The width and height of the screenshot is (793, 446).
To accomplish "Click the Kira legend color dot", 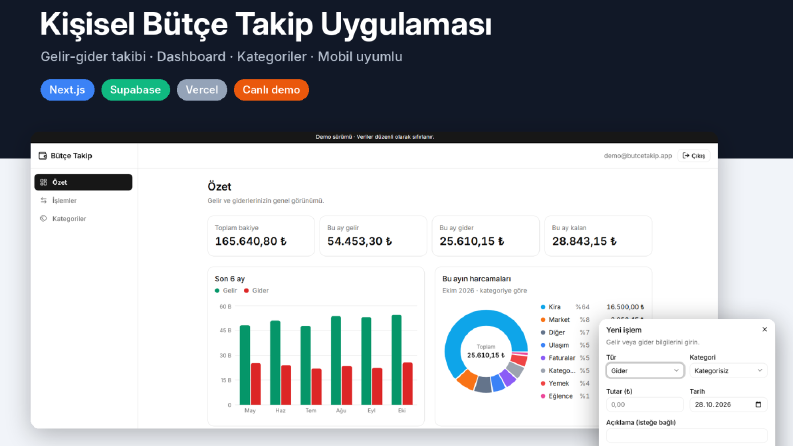I will click(543, 307).
